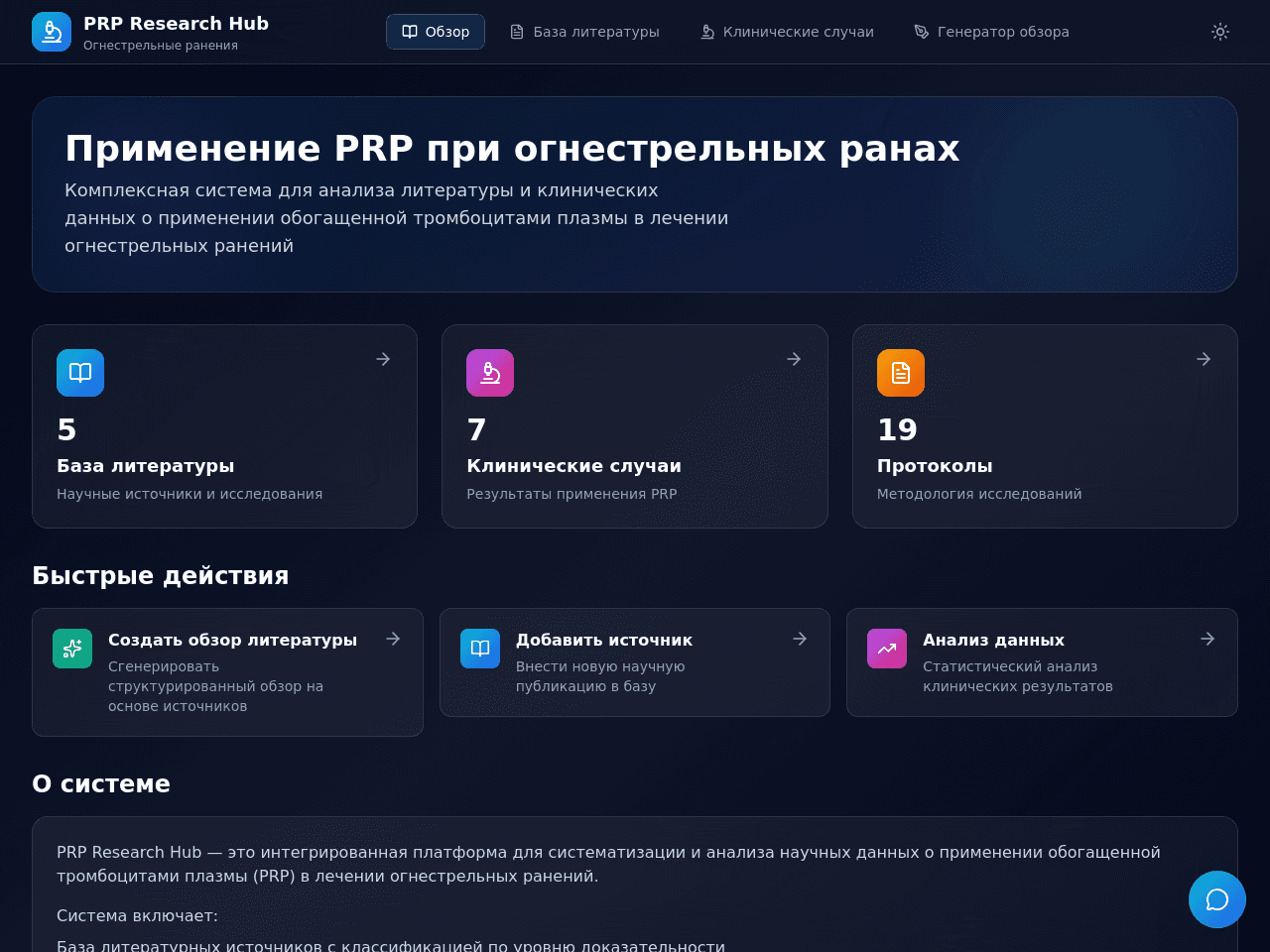This screenshot has height=952, width=1270.
Task: Click the heading Применение PRP при огнестрельных ранах
Action: point(512,149)
